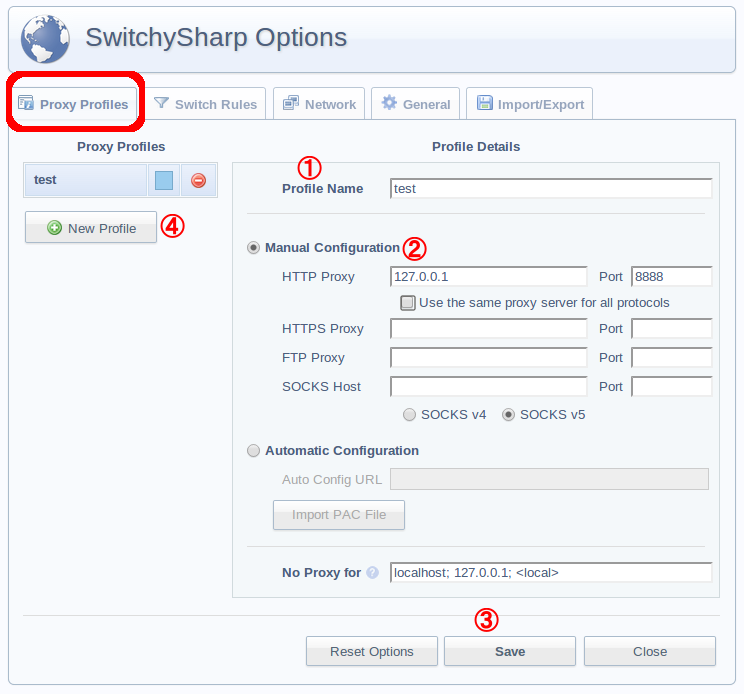The width and height of the screenshot is (744, 694).
Task: Click the Network tab computers icon
Action: 291,102
